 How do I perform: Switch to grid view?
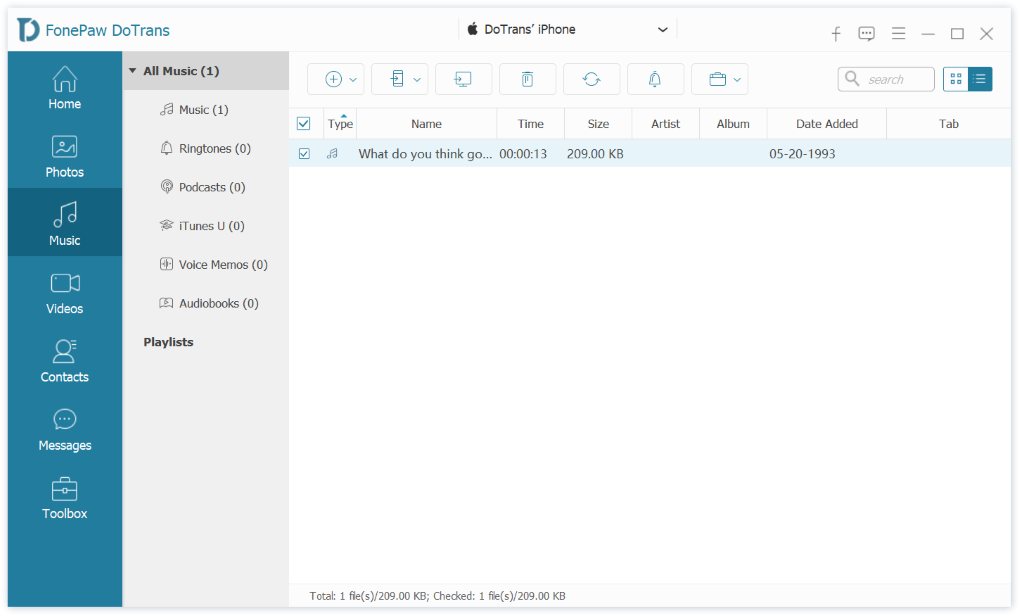pyautogui.click(x=955, y=80)
